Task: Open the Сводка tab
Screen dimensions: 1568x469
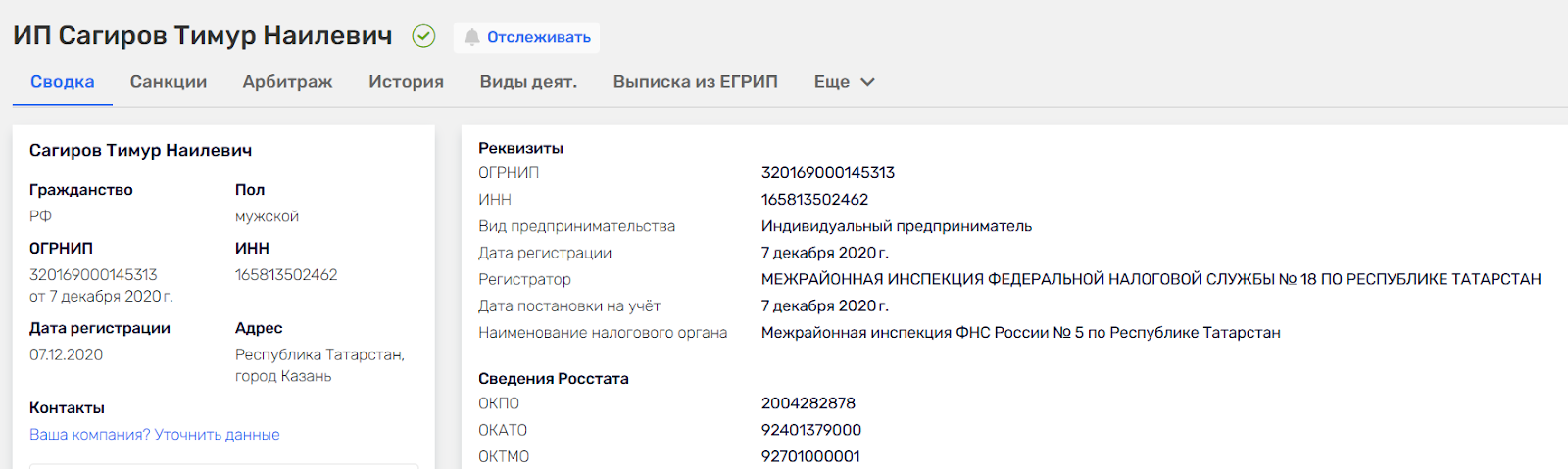Action: point(62,82)
